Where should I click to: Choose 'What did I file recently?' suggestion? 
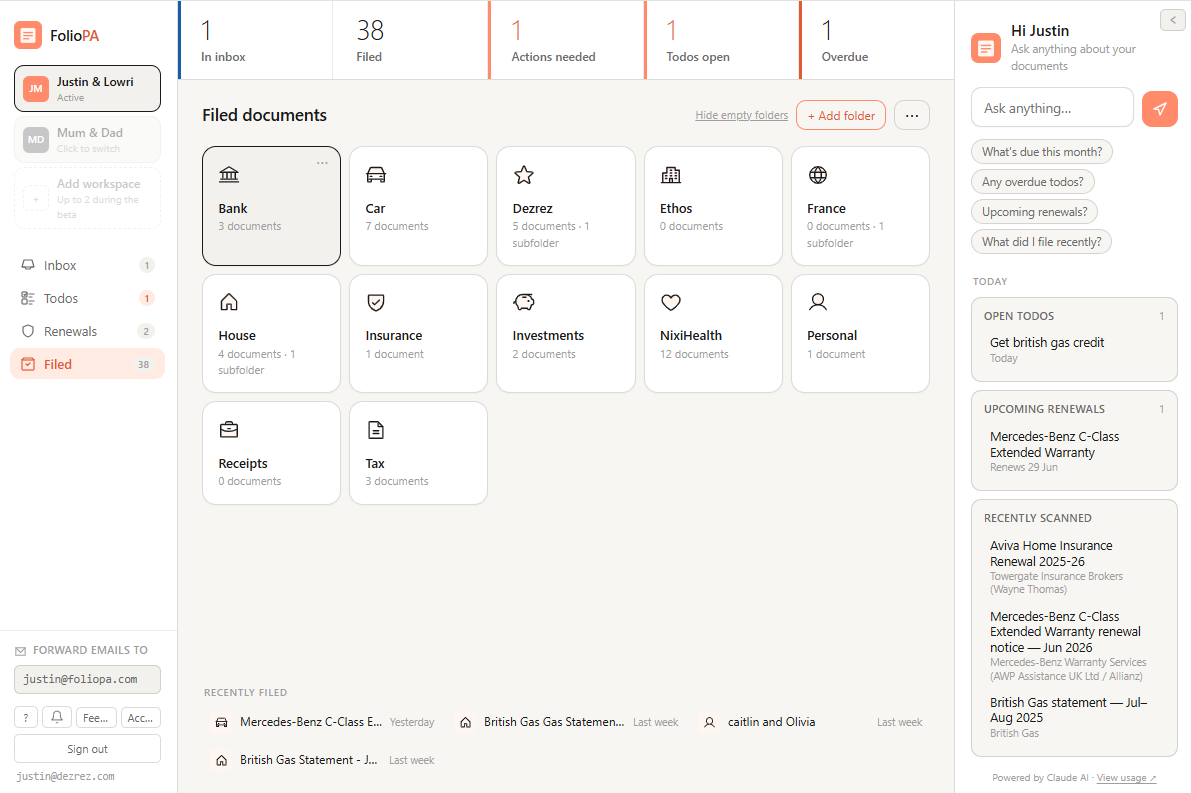[1041, 242]
